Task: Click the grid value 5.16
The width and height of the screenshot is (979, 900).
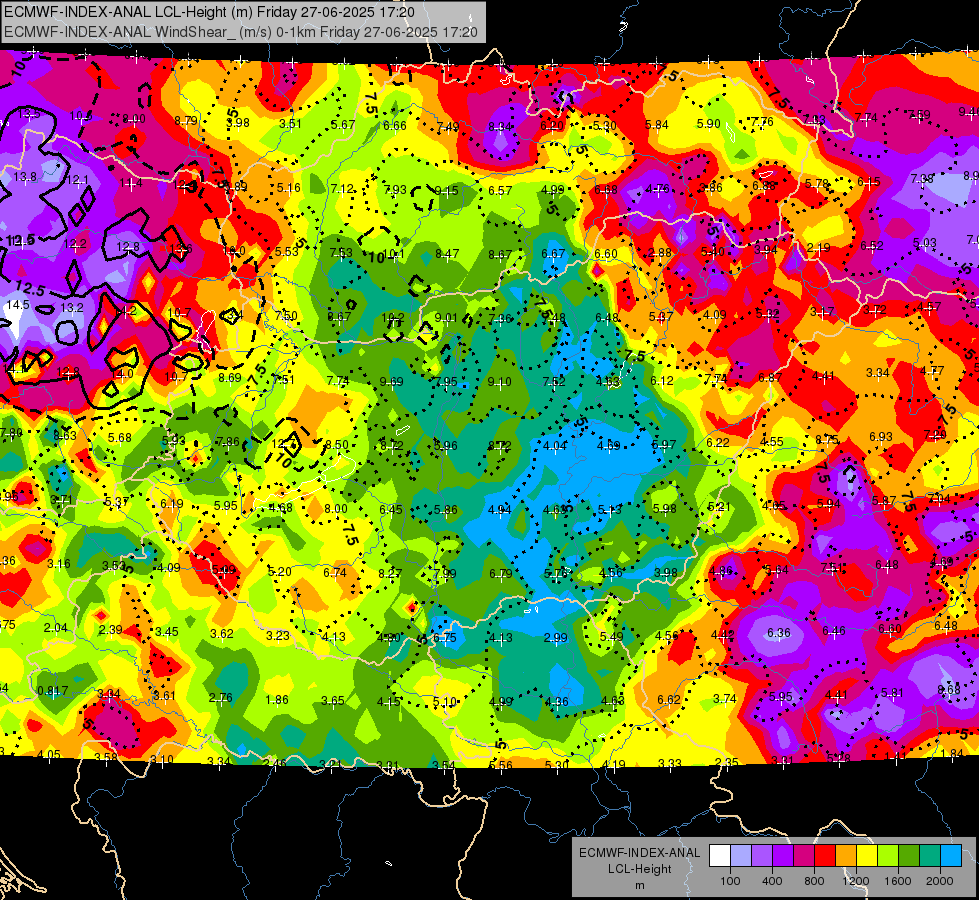Action: [x=288, y=187]
